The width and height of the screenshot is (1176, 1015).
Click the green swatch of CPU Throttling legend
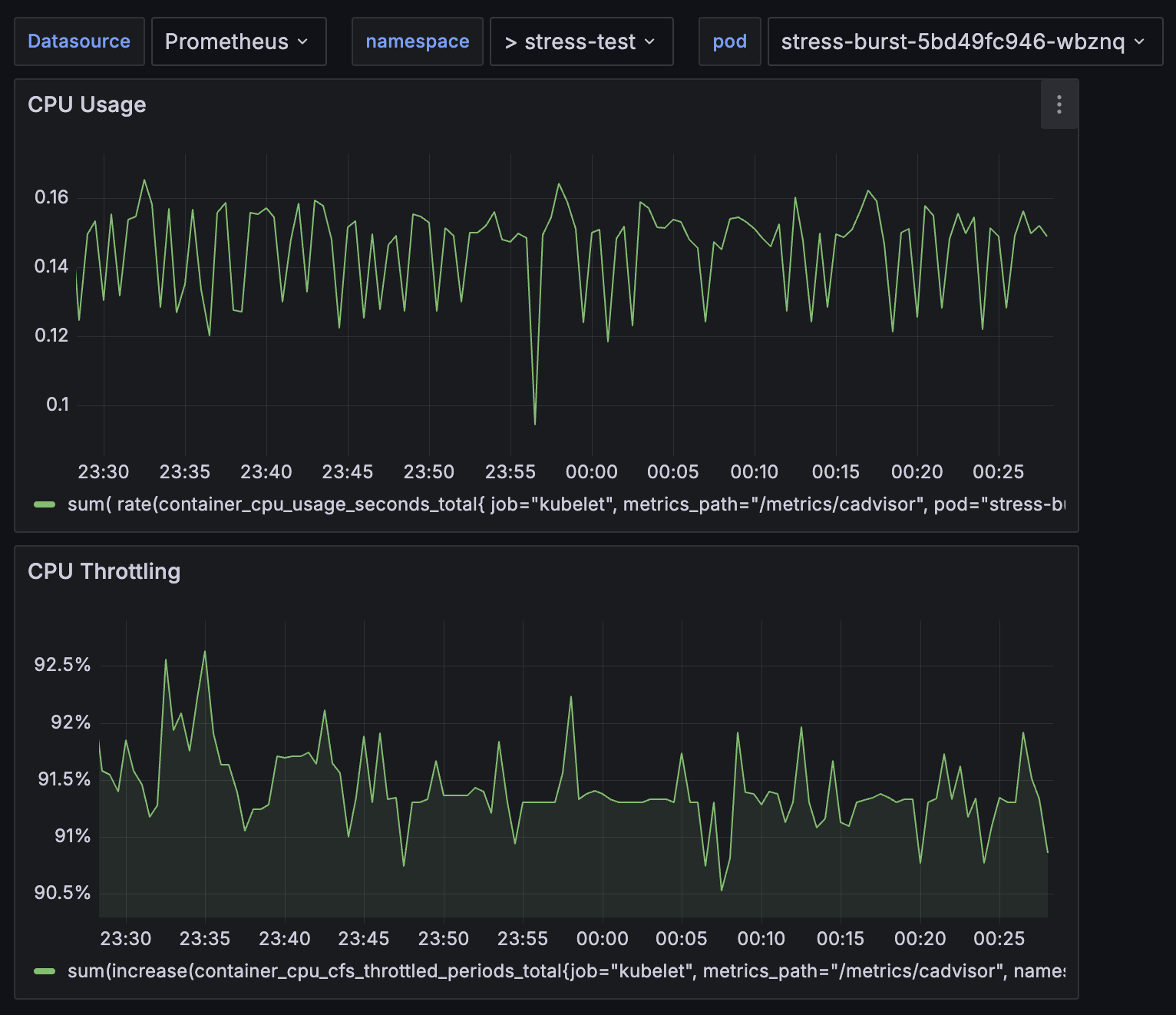tap(45, 971)
